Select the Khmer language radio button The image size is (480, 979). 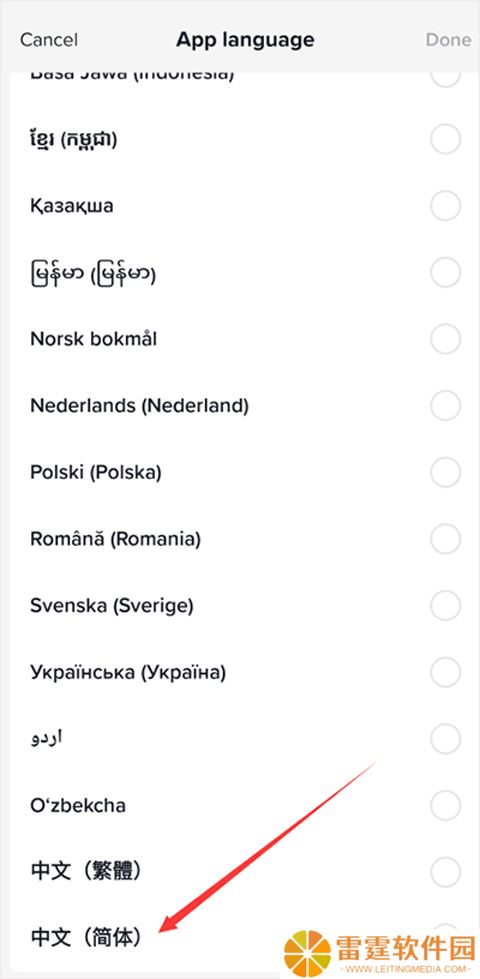pyautogui.click(x=446, y=139)
